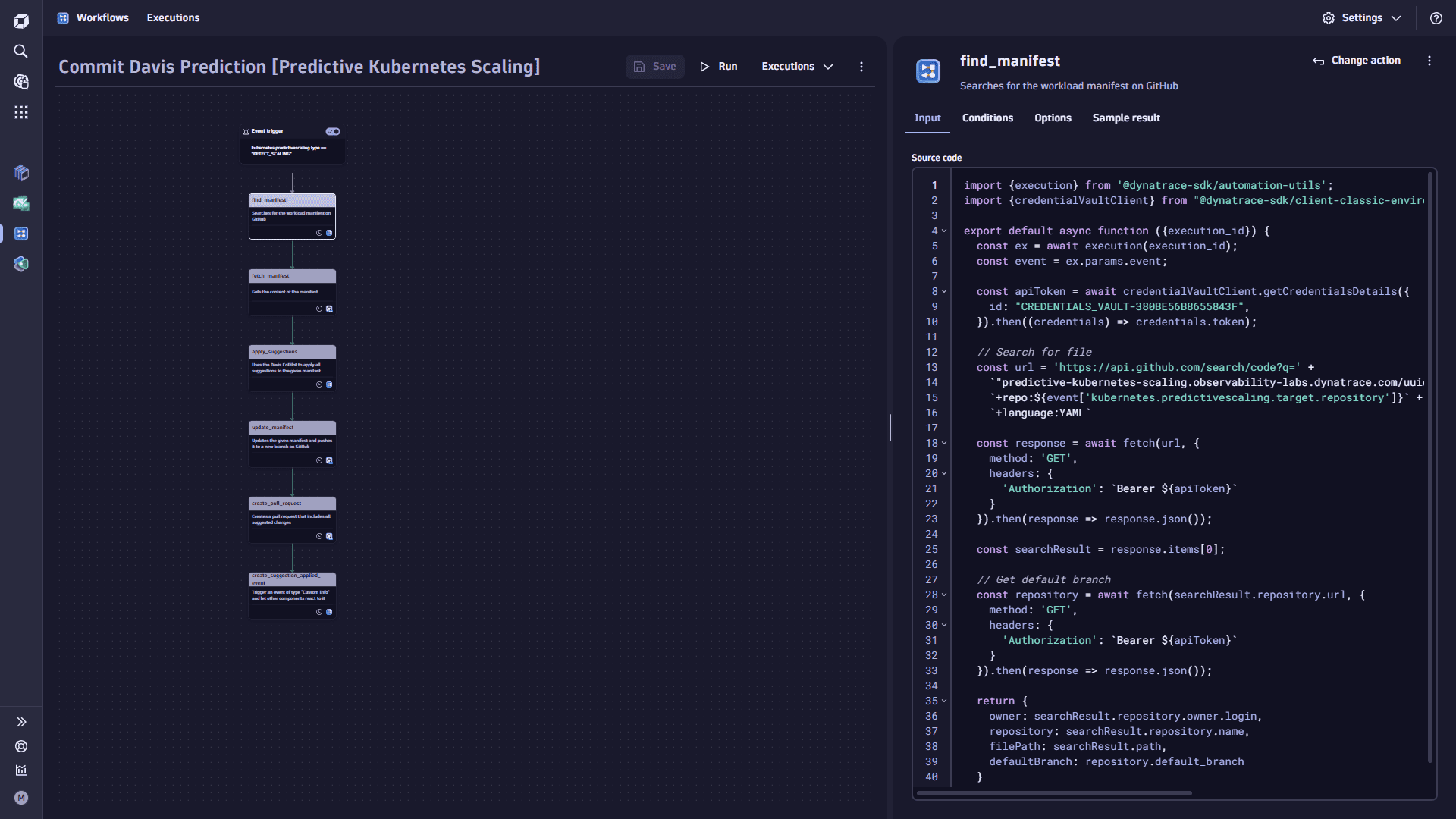The width and height of the screenshot is (1456, 819).
Task: Expand the three-dot menu on workflow
Action: point(860,67)
